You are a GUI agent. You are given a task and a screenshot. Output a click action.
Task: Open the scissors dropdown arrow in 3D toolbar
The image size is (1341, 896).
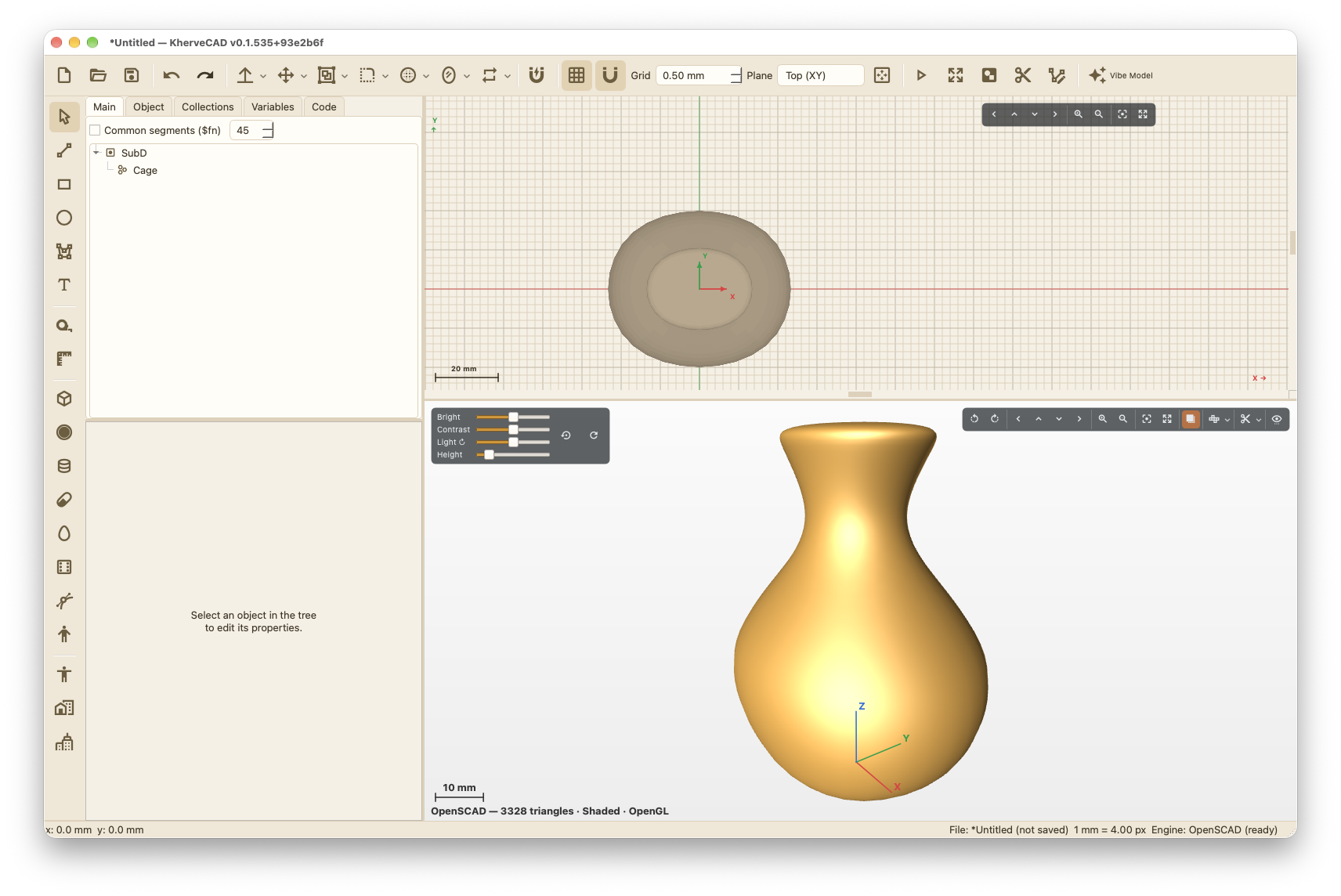click(1259, 419)
